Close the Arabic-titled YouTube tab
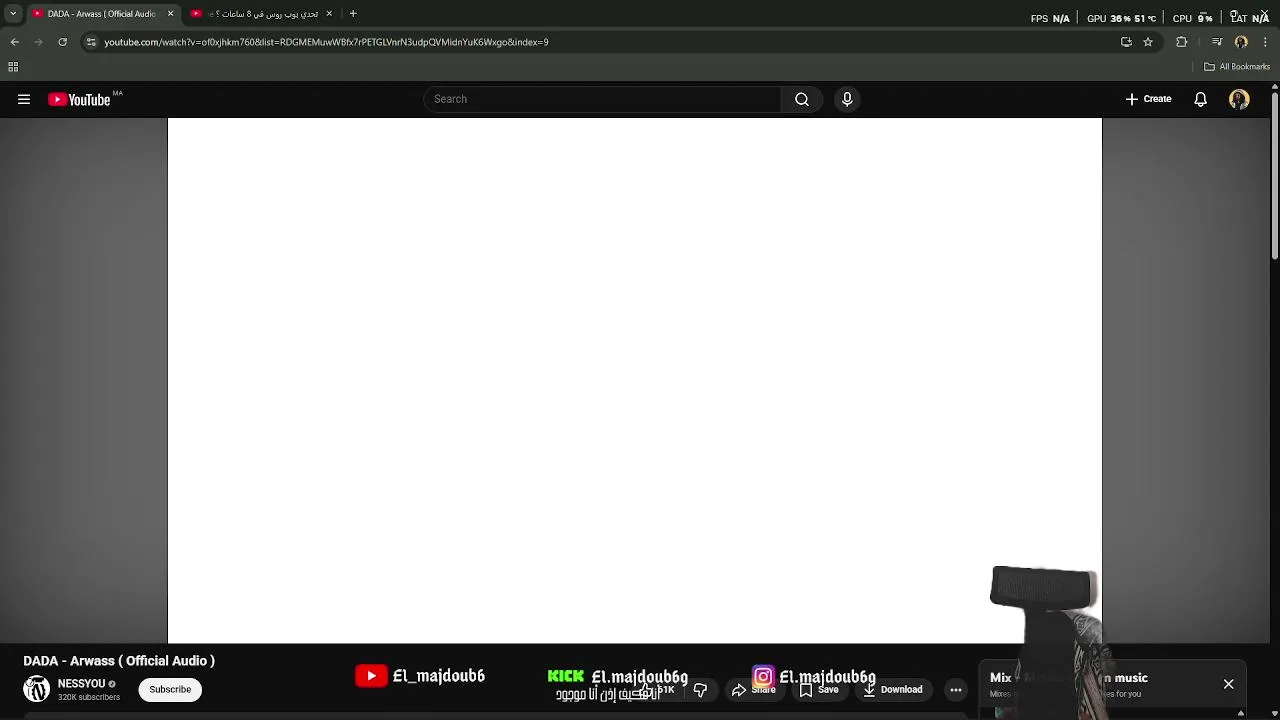This screenshot has width=1280, height=720. click(329, 14)
